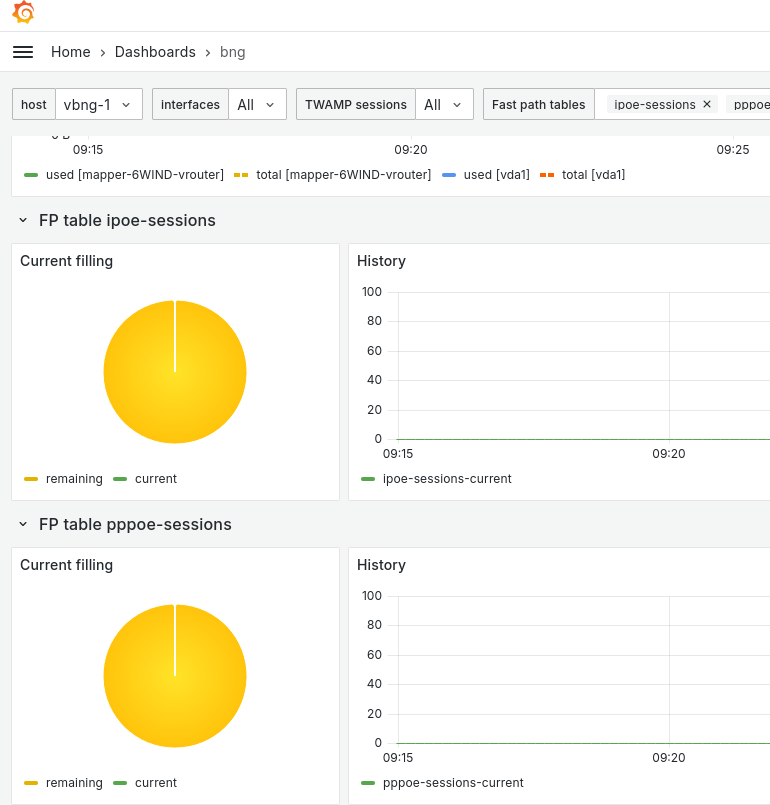The image size is (770, 805).
Task: Open the TWAMP sessions All dropdown
Action: tap(444, 105)
